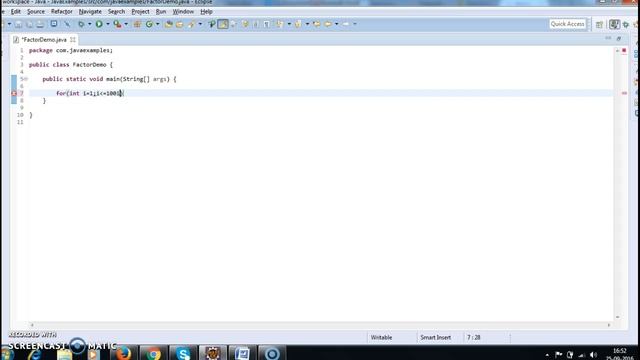Maximize the editor area
Screen dimensions: 640x360
click(619, 38)
